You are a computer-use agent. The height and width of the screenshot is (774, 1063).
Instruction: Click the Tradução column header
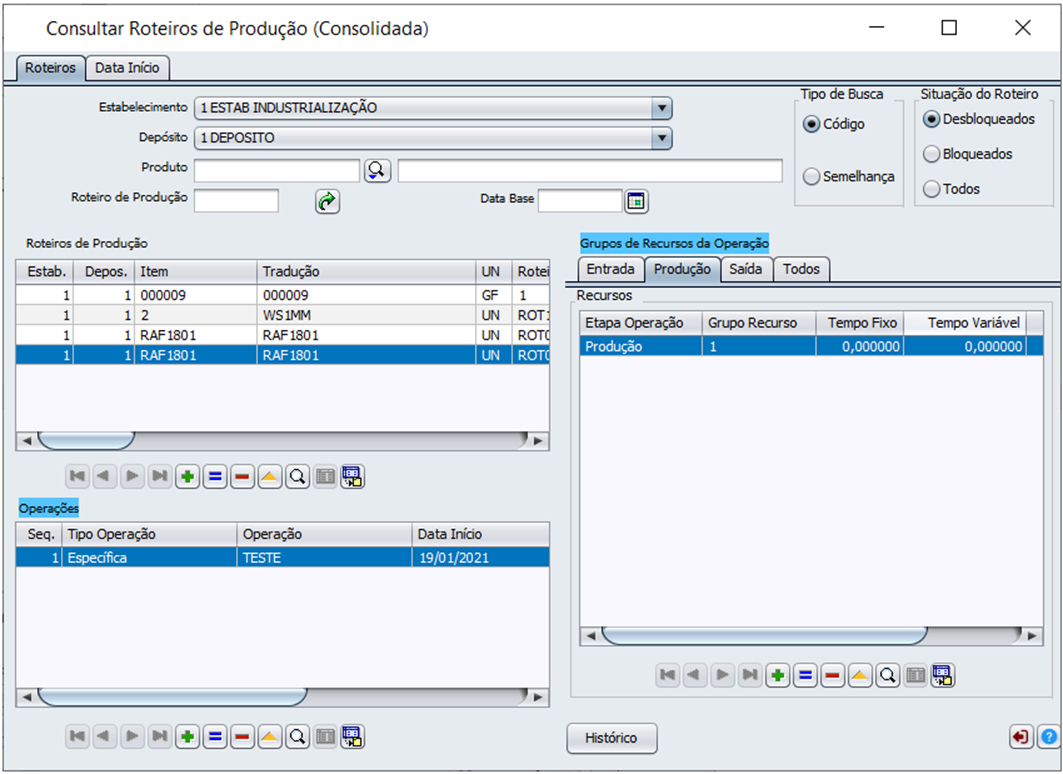[x=366, y=272]
